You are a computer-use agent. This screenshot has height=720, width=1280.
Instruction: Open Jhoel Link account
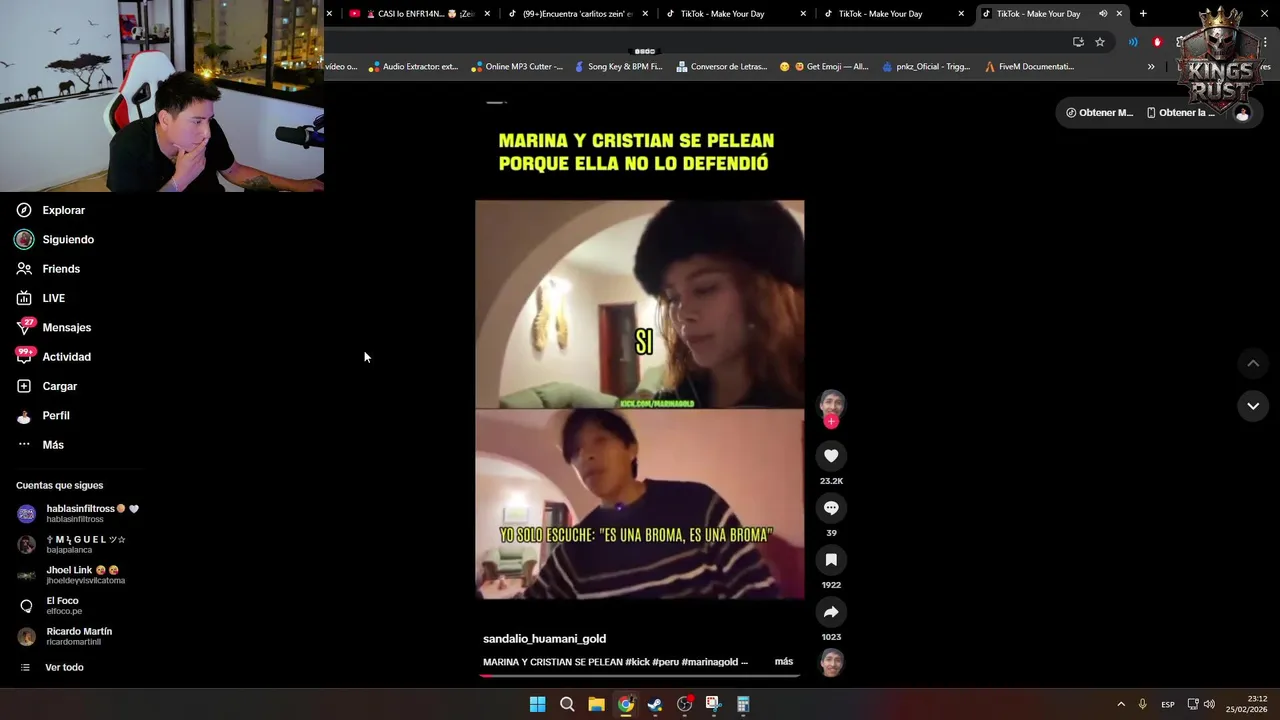pyautogui.click(x=71, y=575)
